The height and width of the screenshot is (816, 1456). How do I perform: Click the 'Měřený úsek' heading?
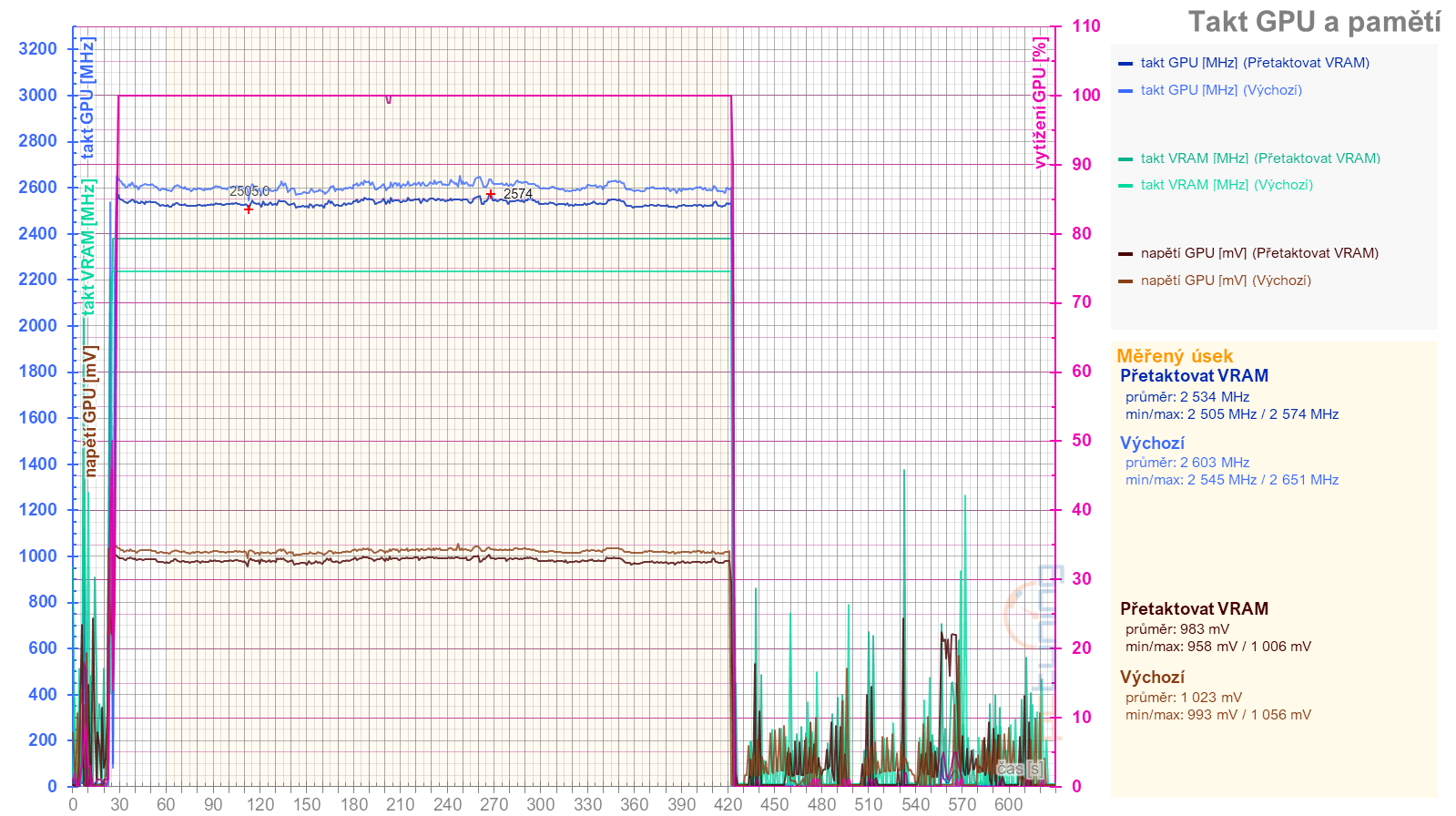coord(1175,356)
